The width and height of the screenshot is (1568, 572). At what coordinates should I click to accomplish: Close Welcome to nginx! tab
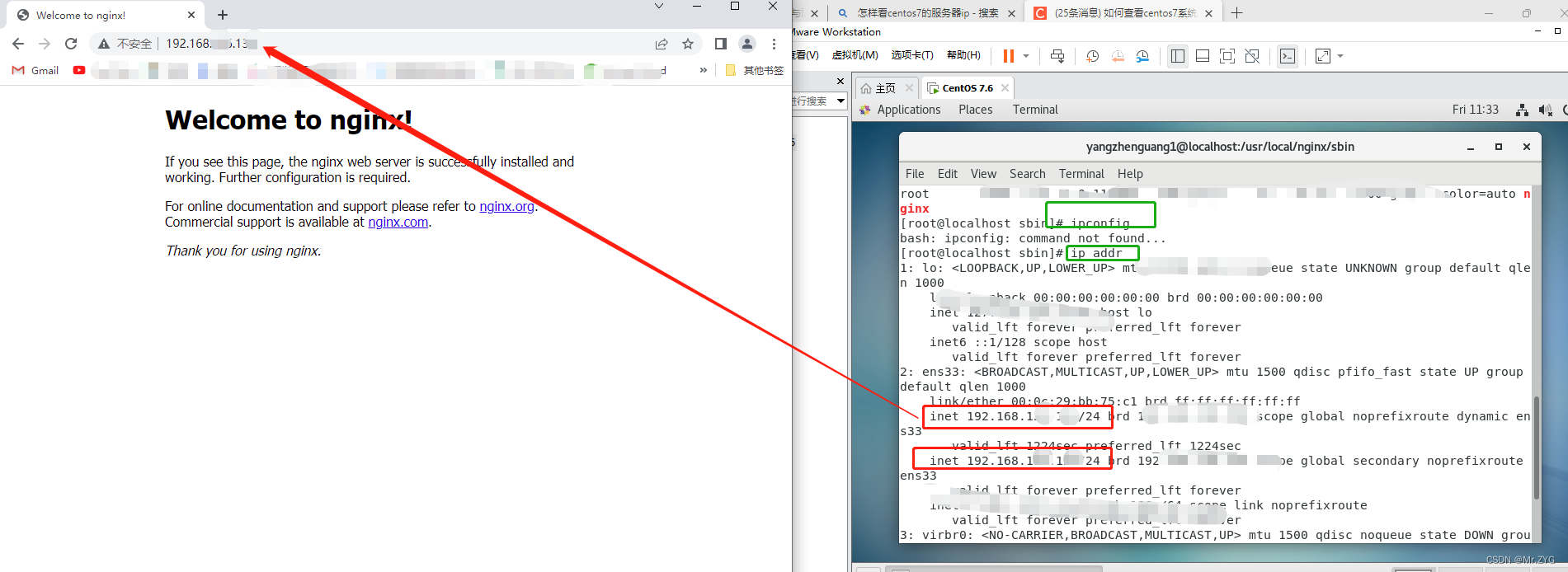191,15
